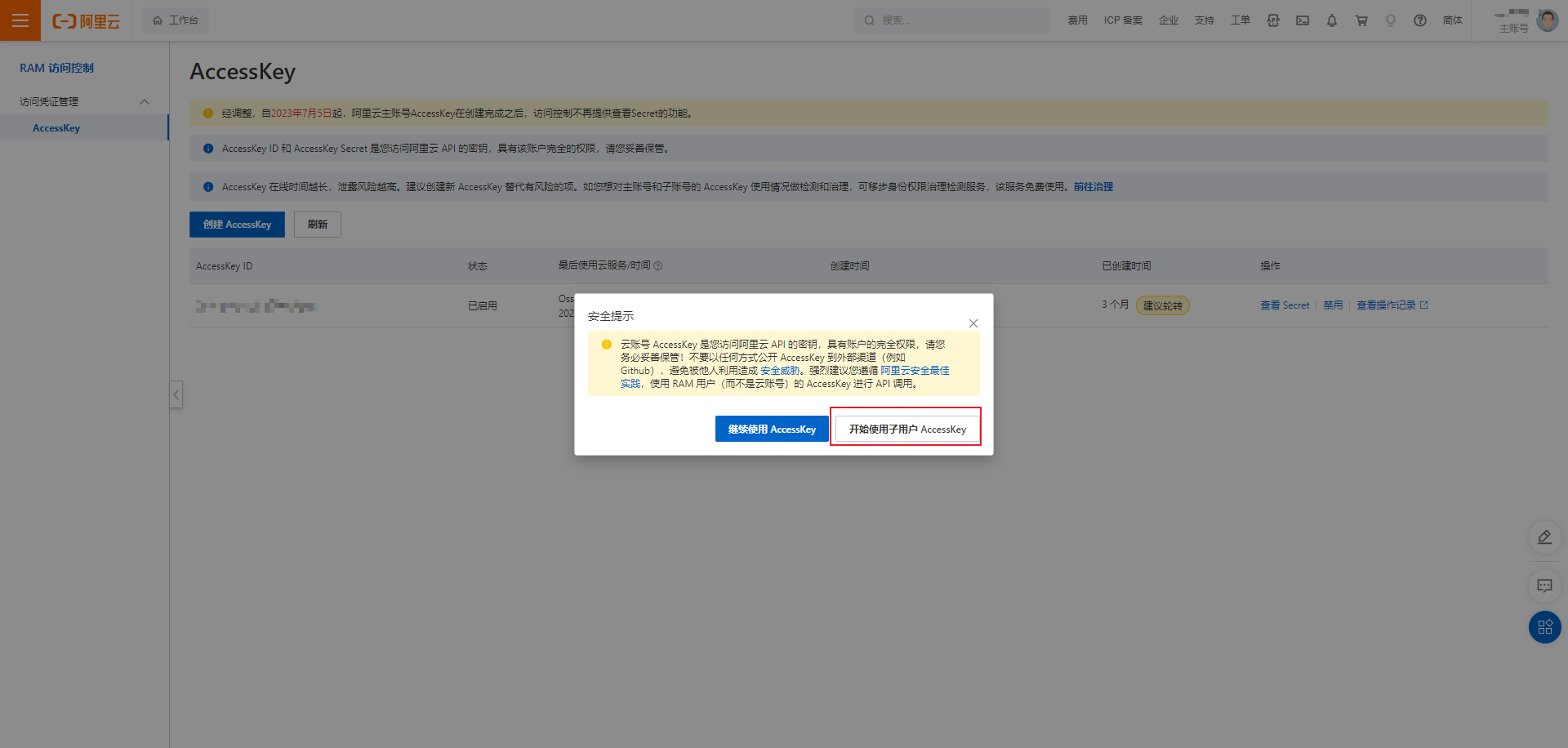1568x748 pixels.
Task: Open the 工单 menu
Action: coord(1241,20)
